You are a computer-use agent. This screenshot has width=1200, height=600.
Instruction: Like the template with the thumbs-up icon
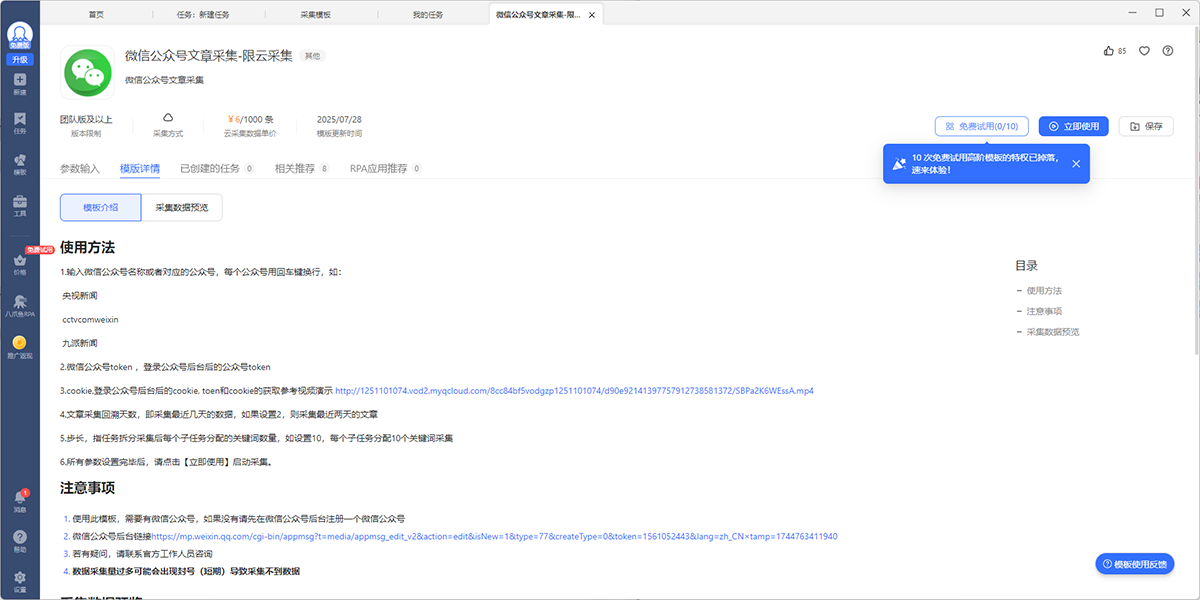[x=1109, y=51]
